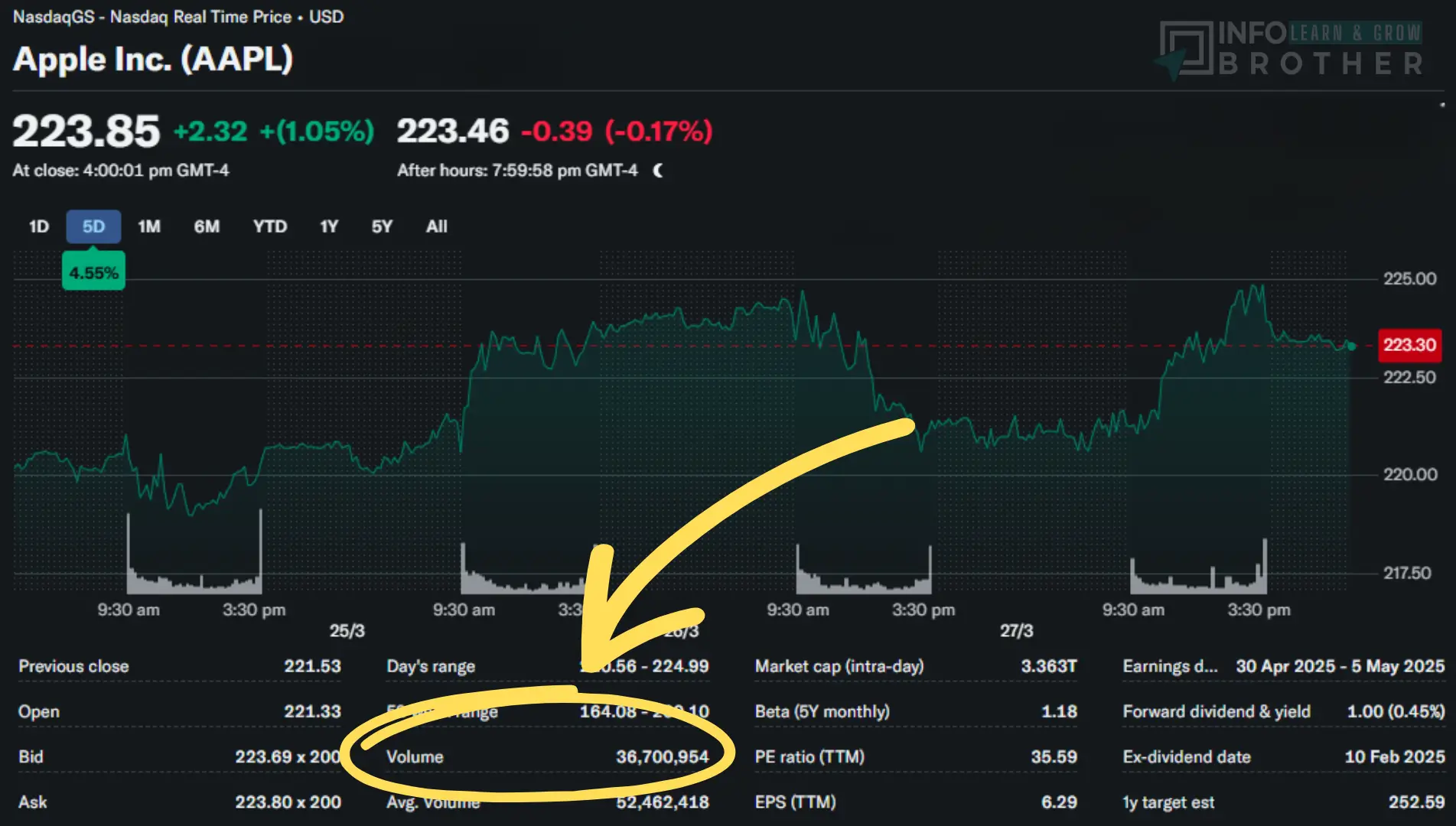Click the 1y target value 252.59

click(x=1417, y=802)
